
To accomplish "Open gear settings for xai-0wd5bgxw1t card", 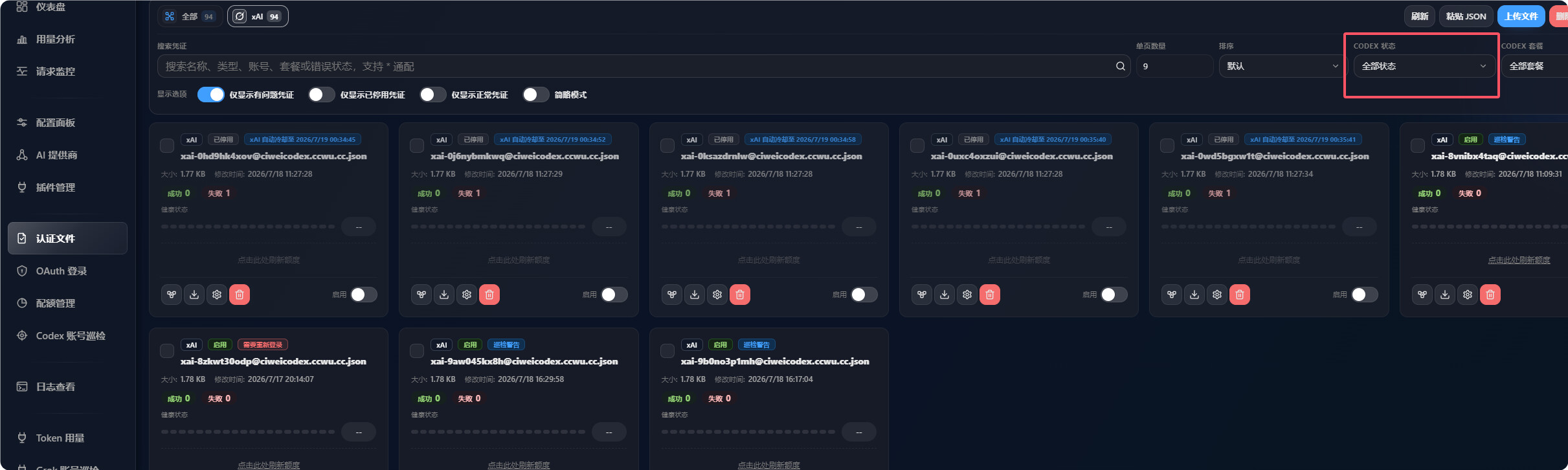I will tap(1217, 295).
